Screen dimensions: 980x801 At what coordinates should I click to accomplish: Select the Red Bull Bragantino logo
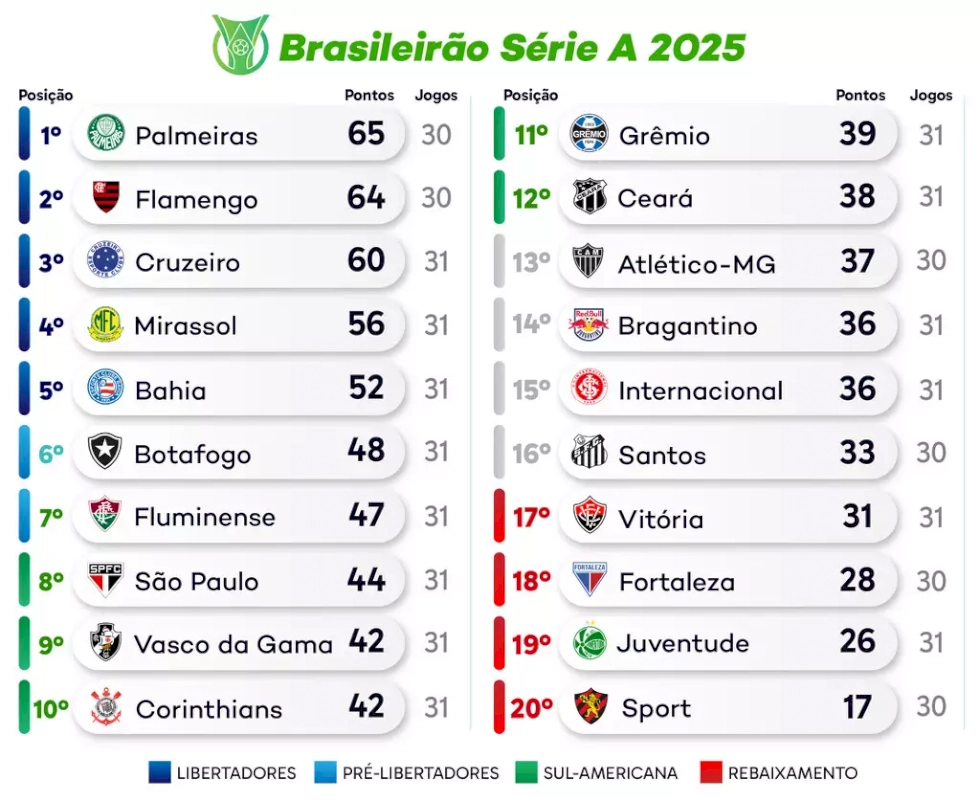(x=589, y=325)
